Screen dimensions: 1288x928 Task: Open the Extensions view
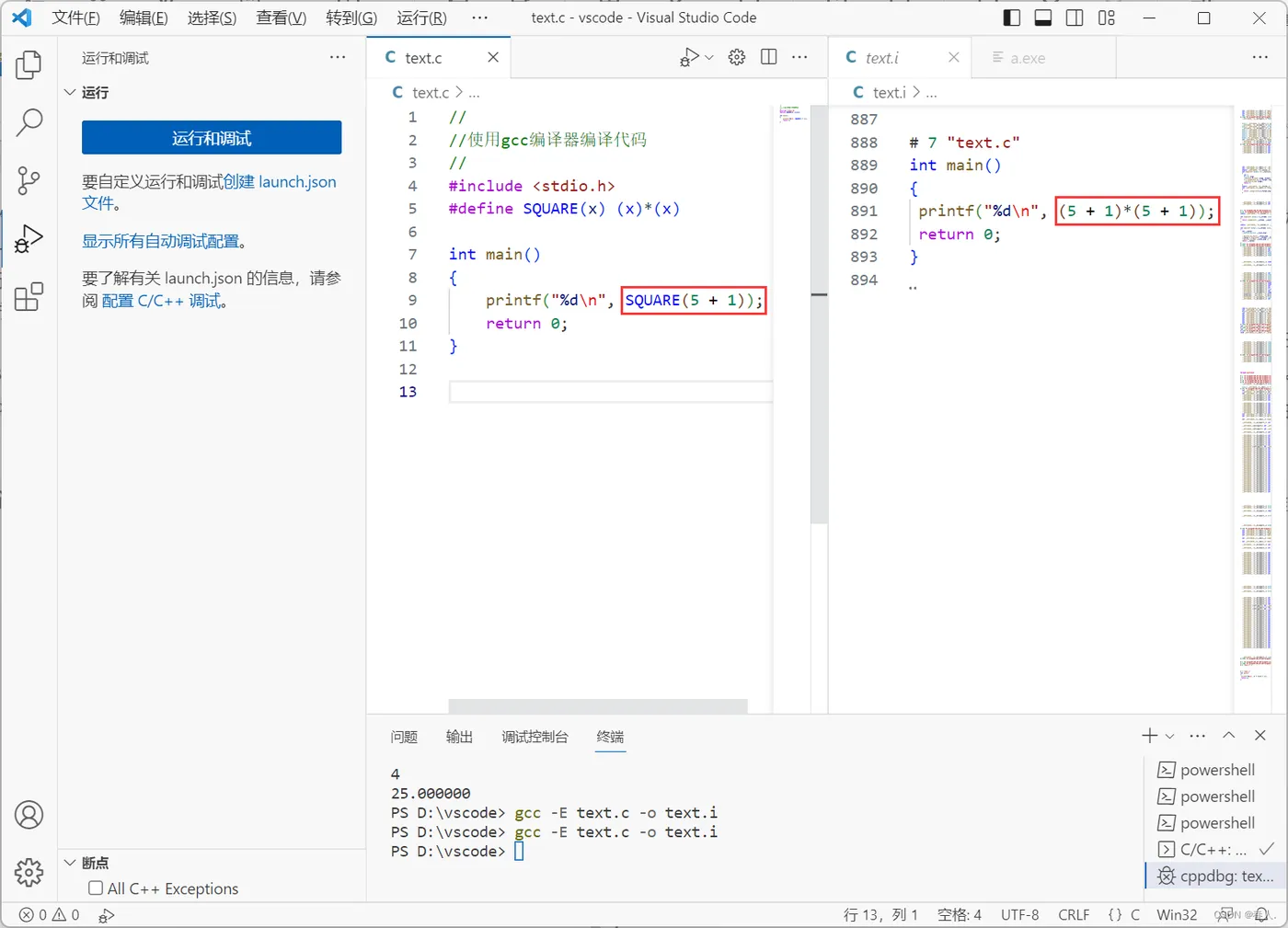point(29,296)
